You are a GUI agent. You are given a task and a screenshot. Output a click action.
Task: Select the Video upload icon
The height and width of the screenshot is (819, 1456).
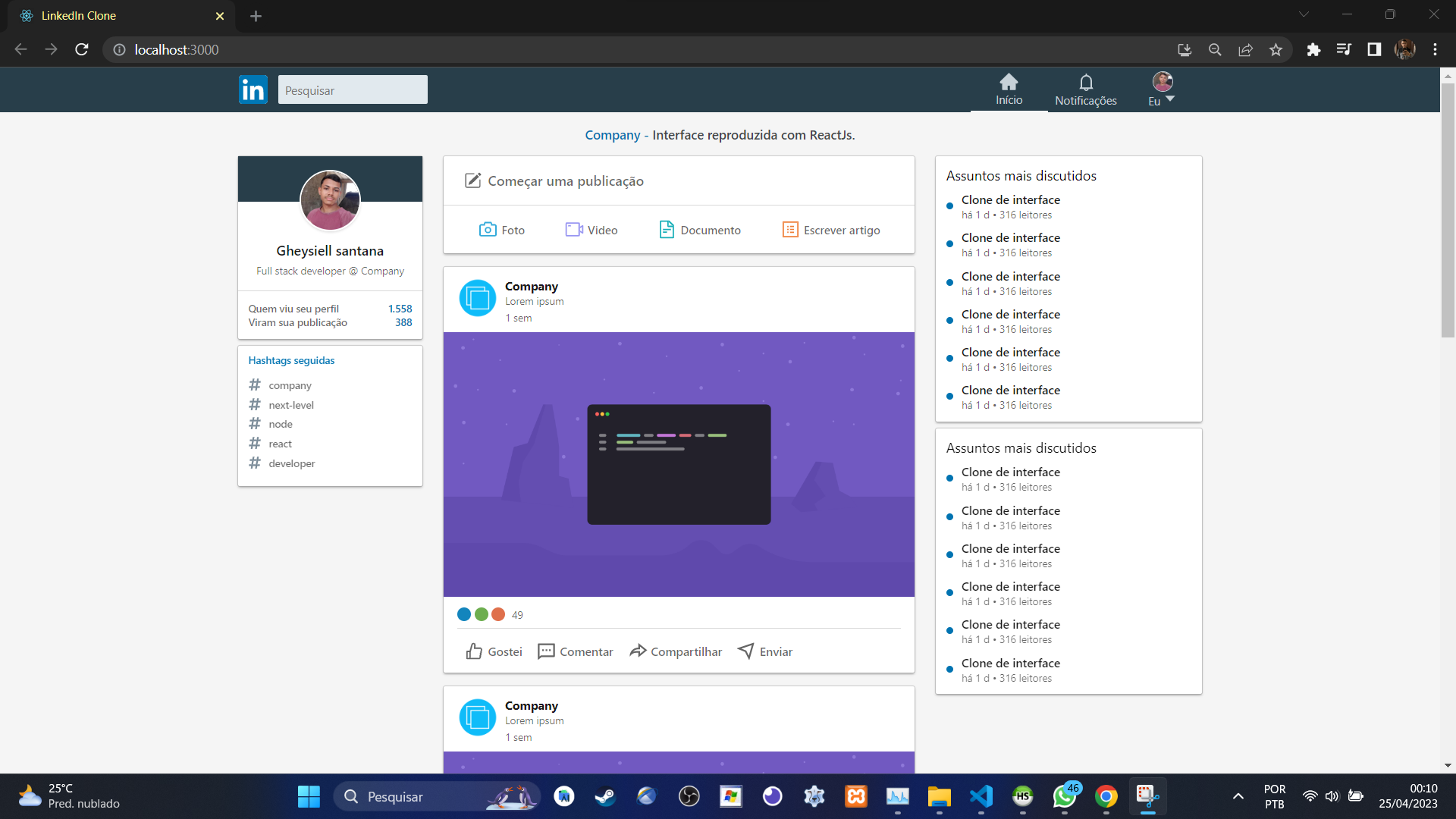(x=573, y=230)
